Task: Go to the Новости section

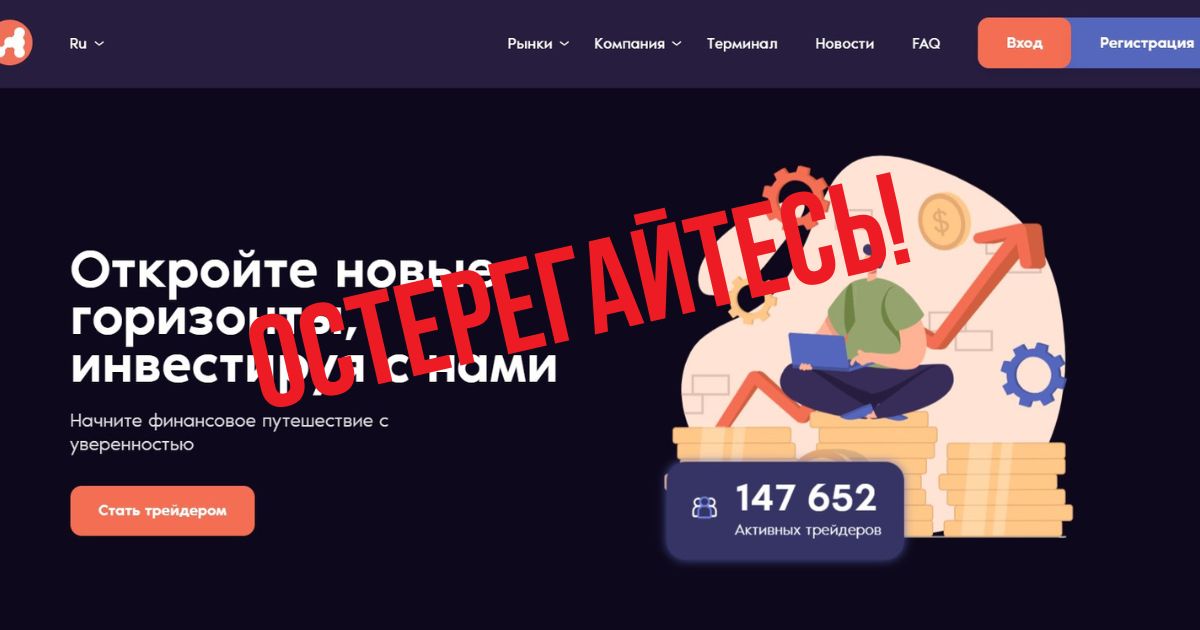Action: (844, 43)
